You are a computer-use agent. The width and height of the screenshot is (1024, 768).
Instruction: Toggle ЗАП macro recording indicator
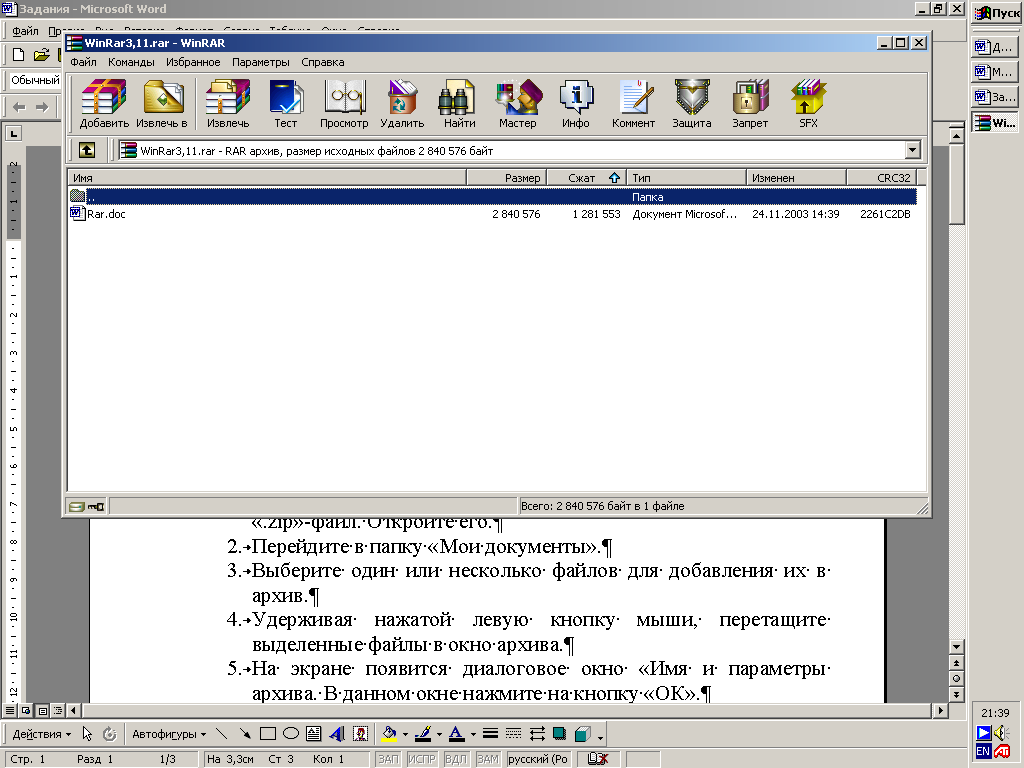pos(388,759)
